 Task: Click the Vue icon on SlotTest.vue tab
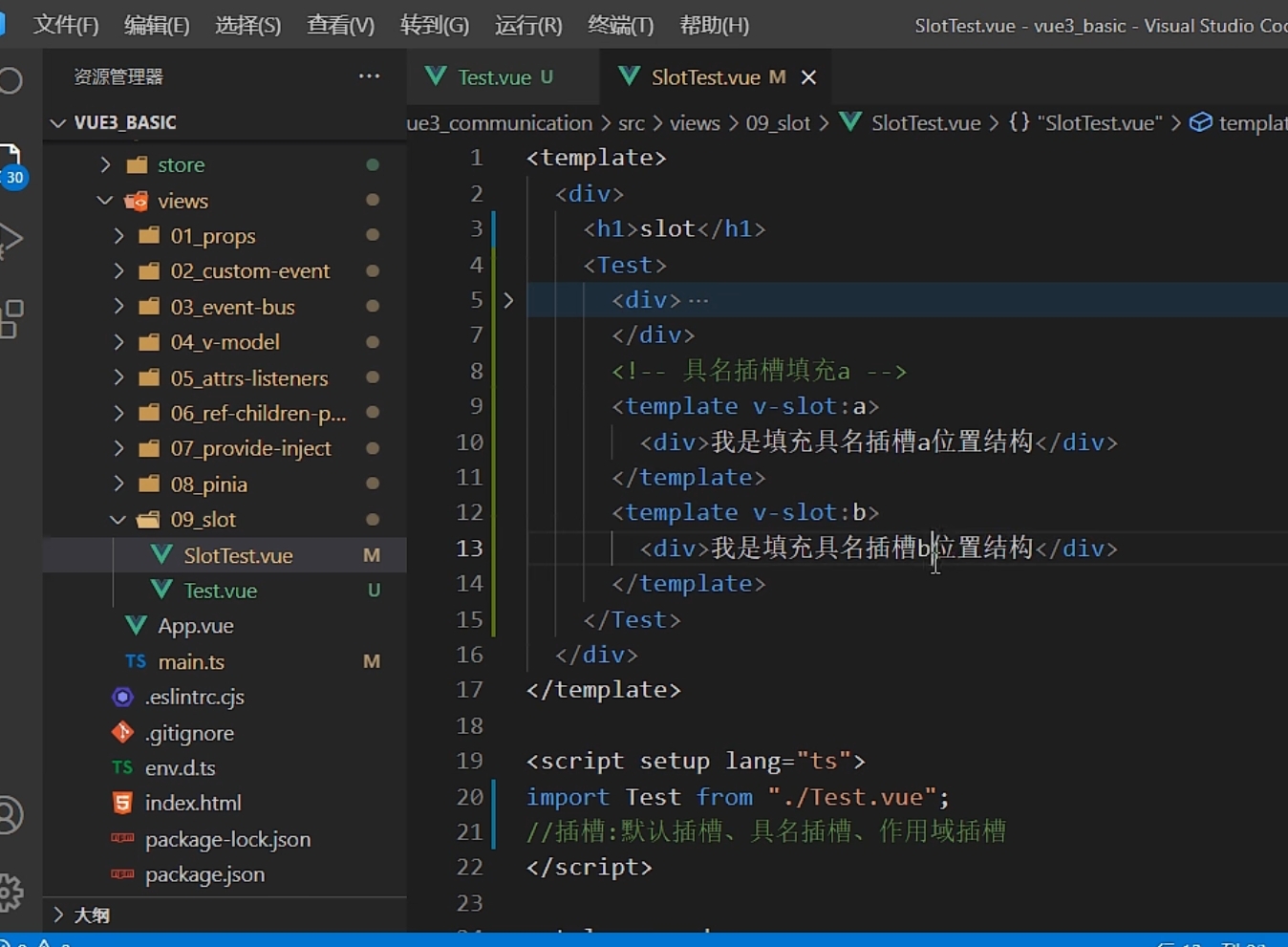point(629,76)
